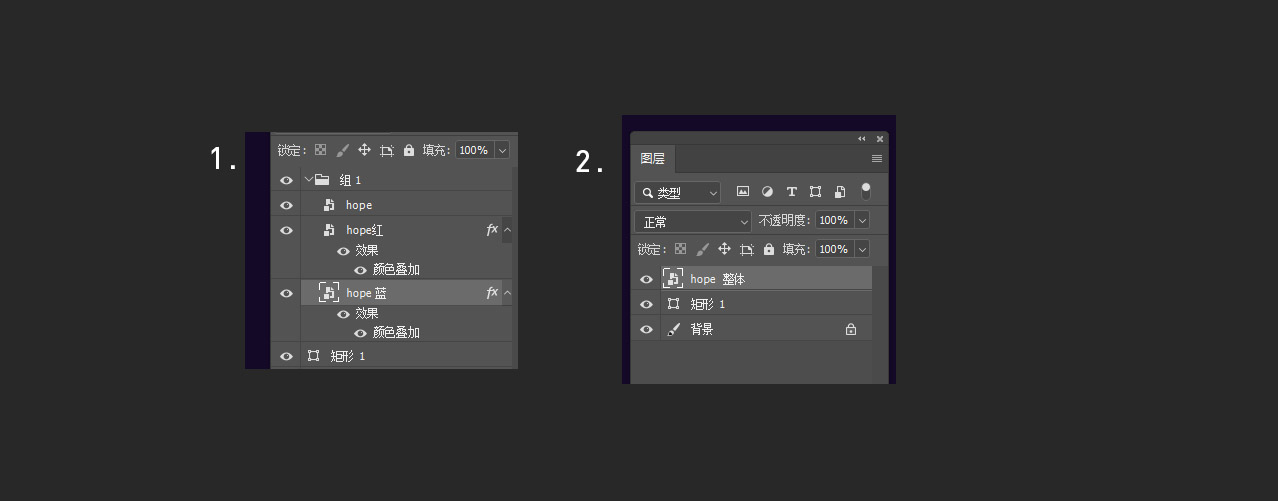Filter layers by pixel layers icon
This screenshot has height=501, width=1278.
(743, 191)
